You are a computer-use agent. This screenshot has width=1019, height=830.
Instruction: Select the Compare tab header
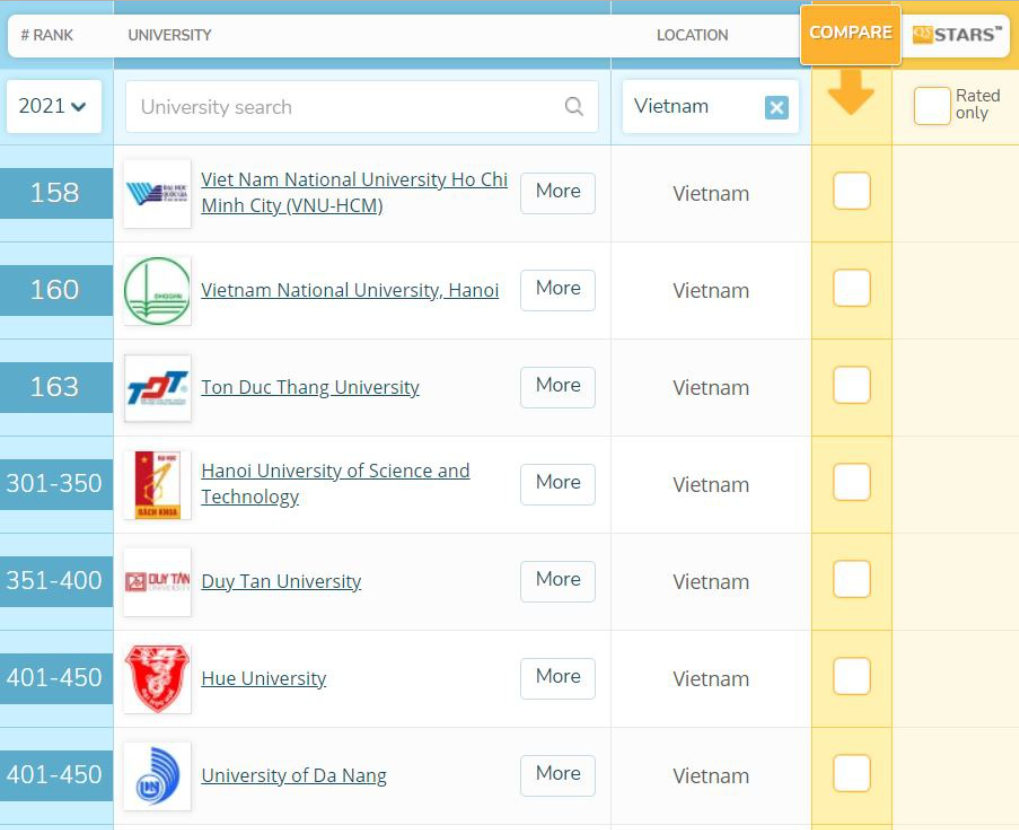[x=850, y=33]
